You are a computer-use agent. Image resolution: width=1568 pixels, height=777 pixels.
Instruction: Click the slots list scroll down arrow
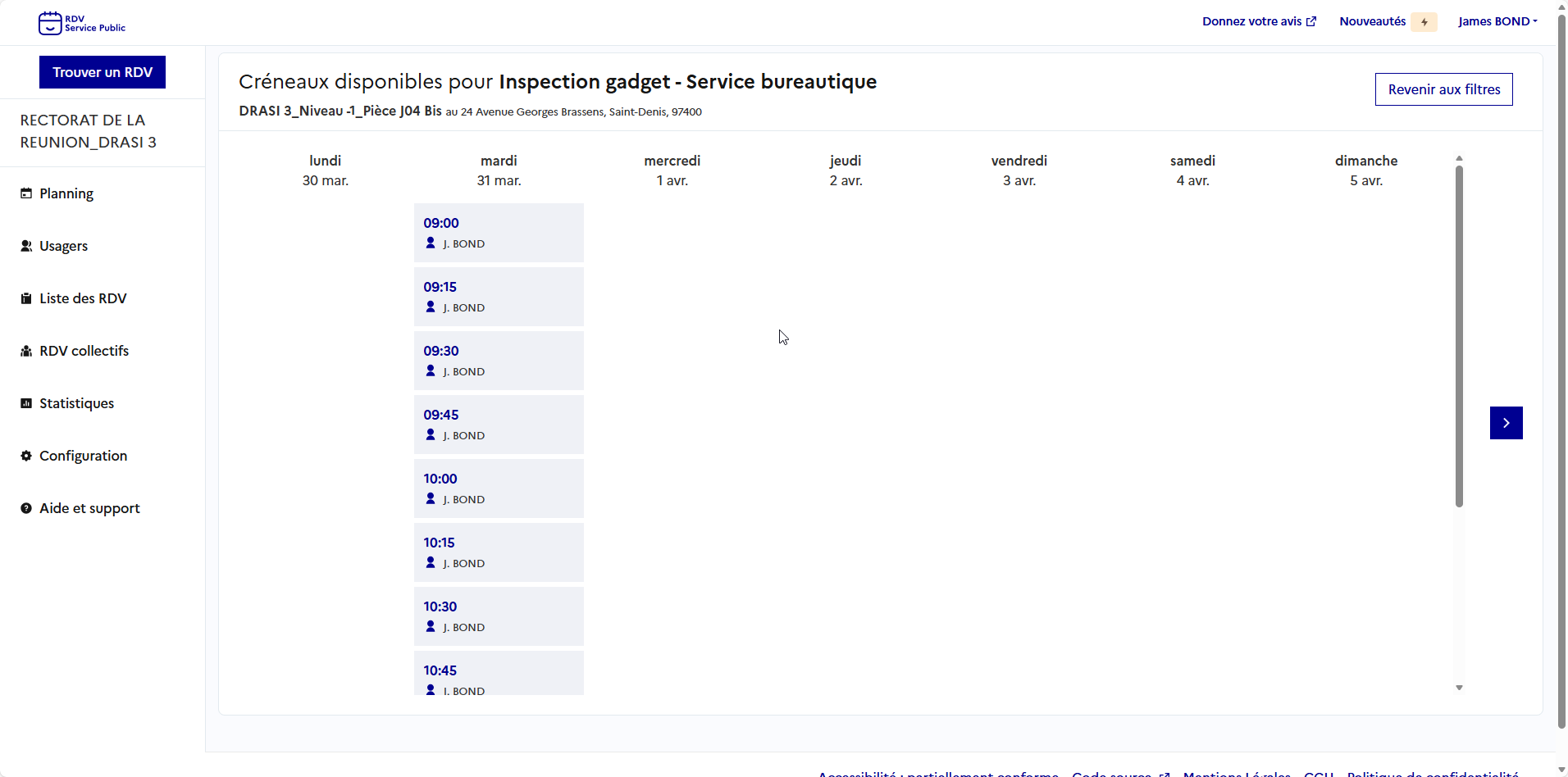coord(1459,688)
